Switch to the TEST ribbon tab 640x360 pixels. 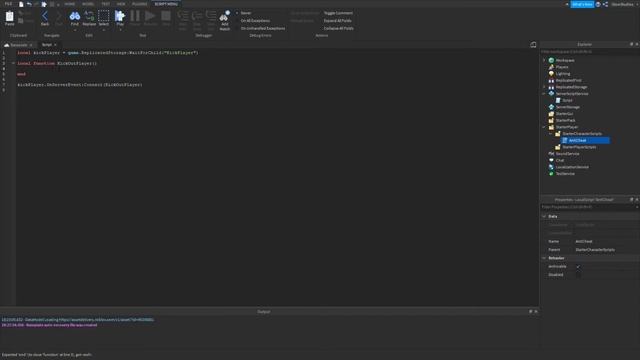pos(105,4)
